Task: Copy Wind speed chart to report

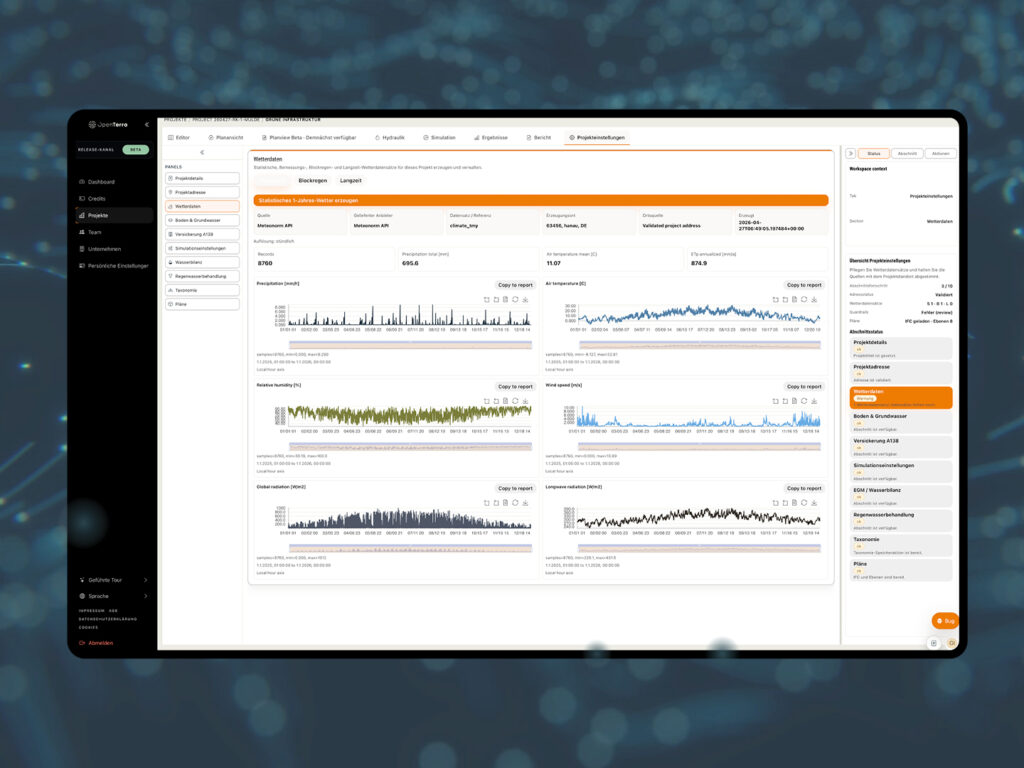Action: [804, 387]
